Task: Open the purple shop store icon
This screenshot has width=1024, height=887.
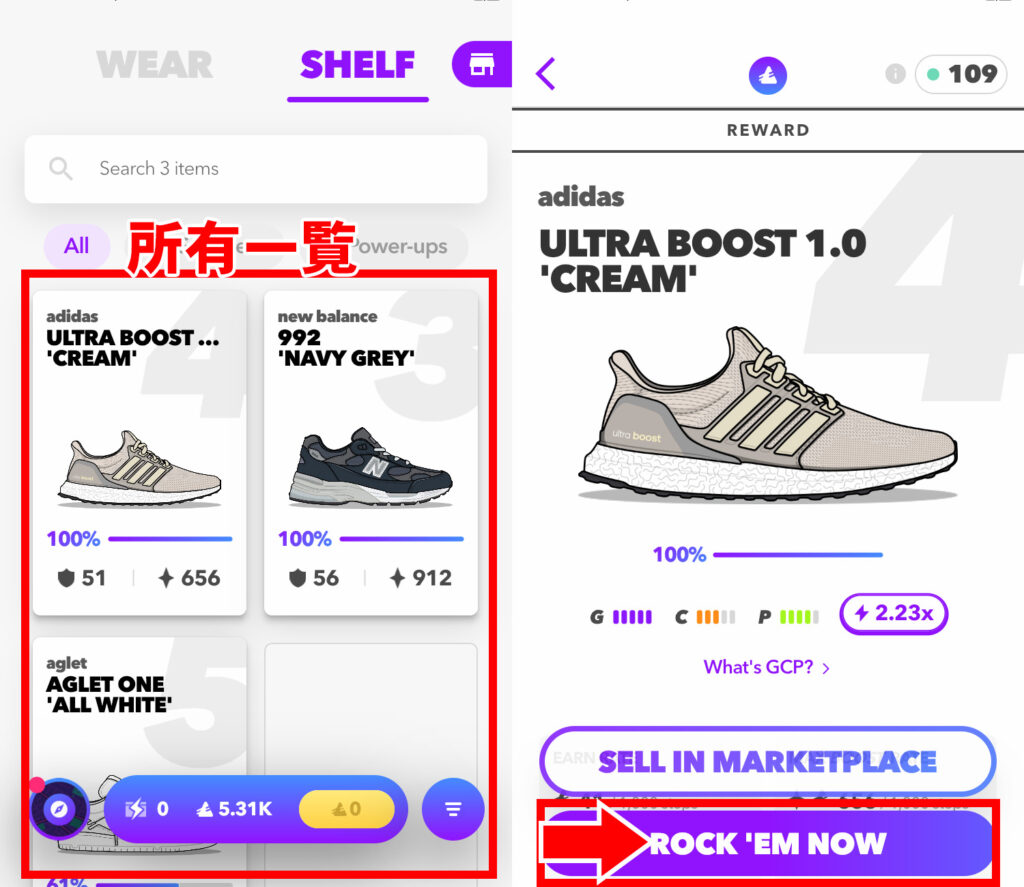Action: pos(482,64)
